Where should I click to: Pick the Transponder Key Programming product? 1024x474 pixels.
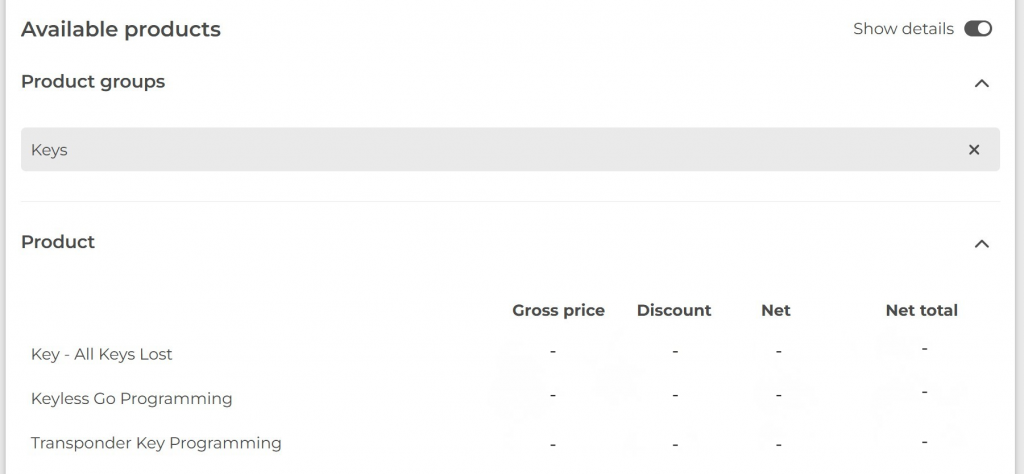click(156, 442)
